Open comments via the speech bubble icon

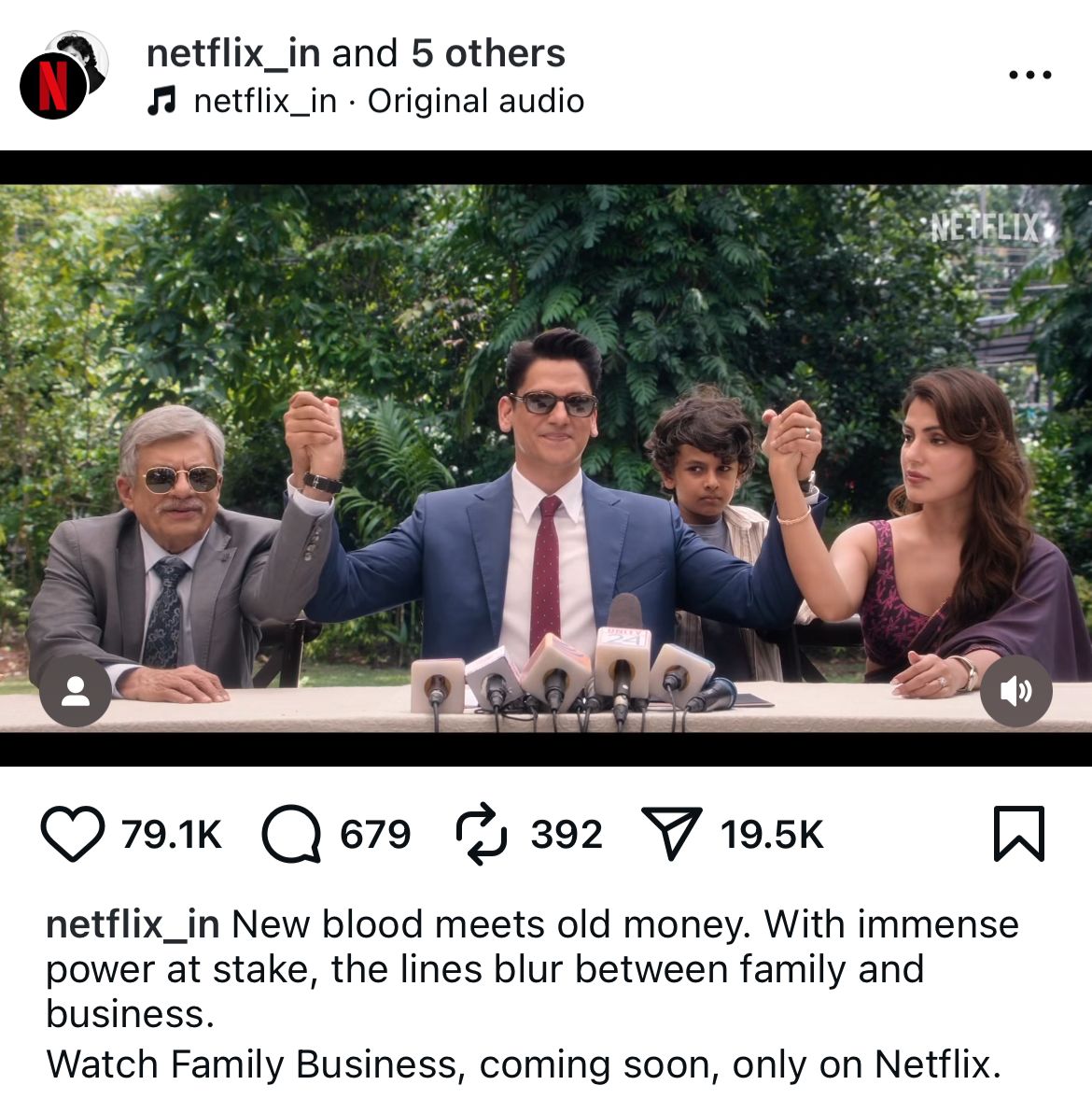[x=291, y=833]
